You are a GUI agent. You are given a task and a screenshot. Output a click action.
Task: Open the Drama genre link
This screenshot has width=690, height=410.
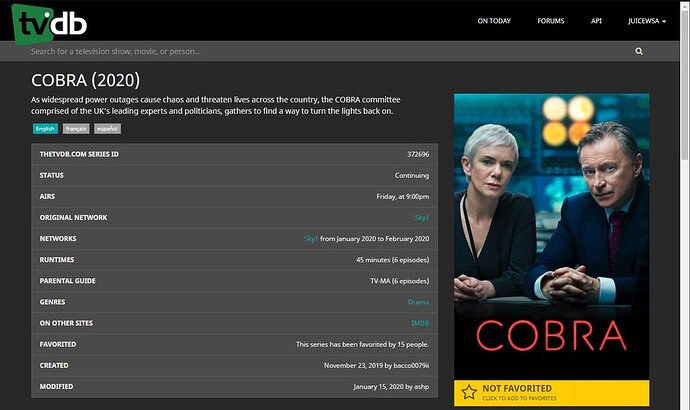click(x=418, y=302)
